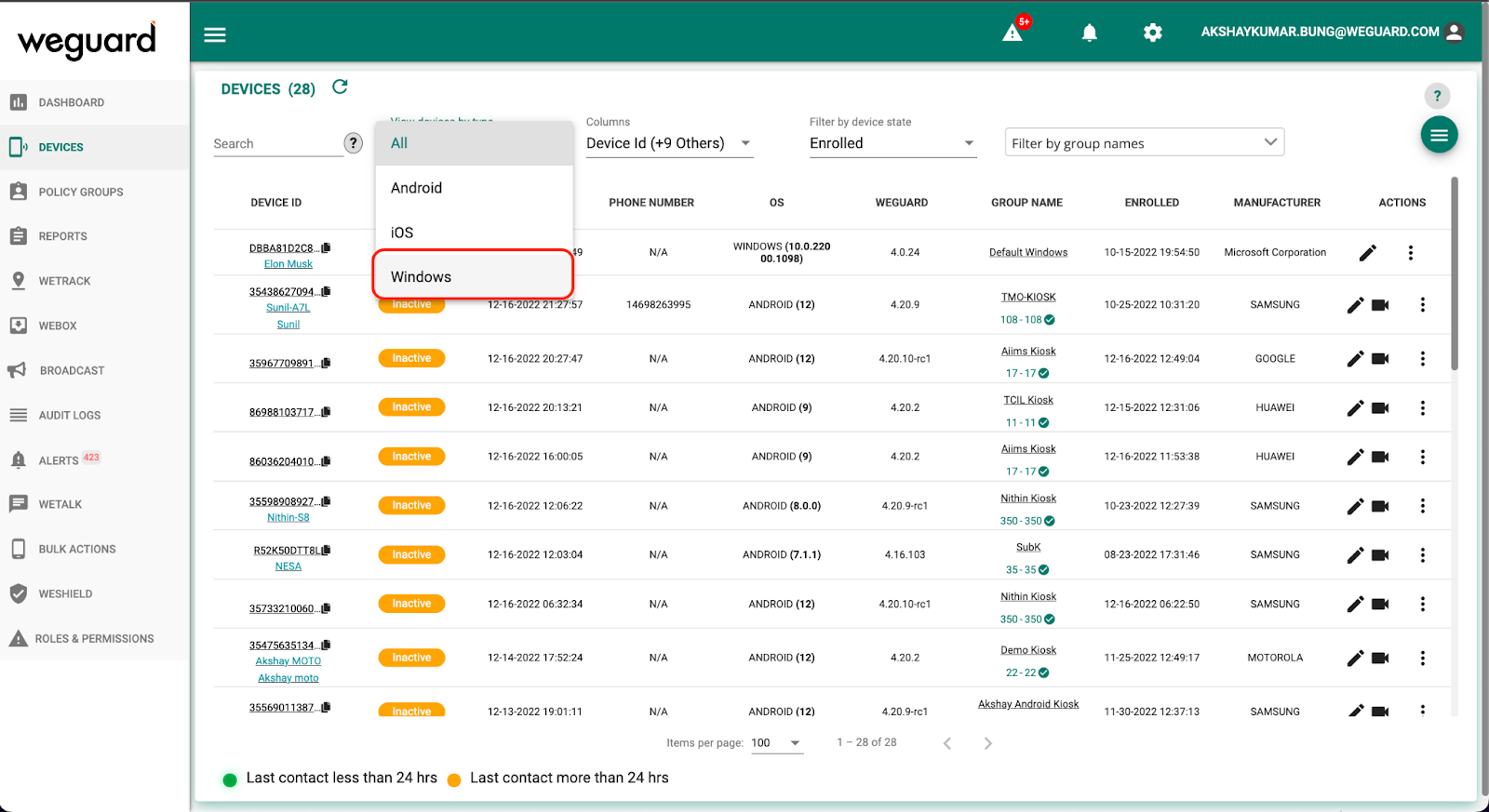The width and height of the screenshot is (1489, 812).
Task: Open the page help question mark button
Action: (1437, 96)
